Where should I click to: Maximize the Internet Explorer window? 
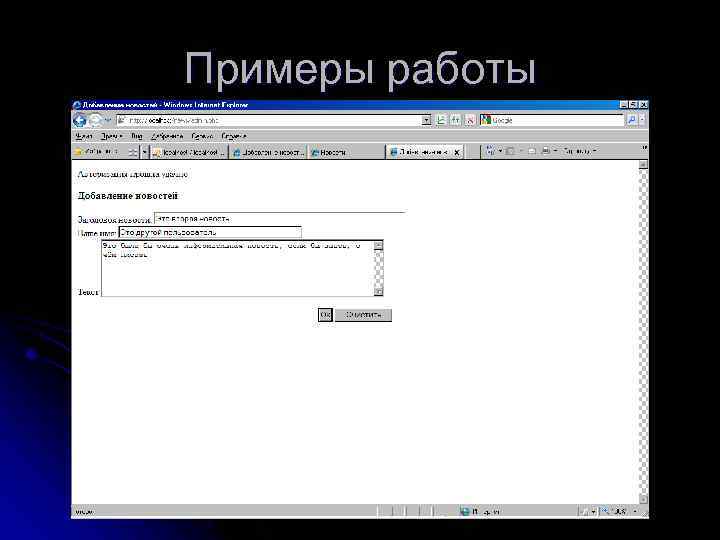tap(634, 105)
